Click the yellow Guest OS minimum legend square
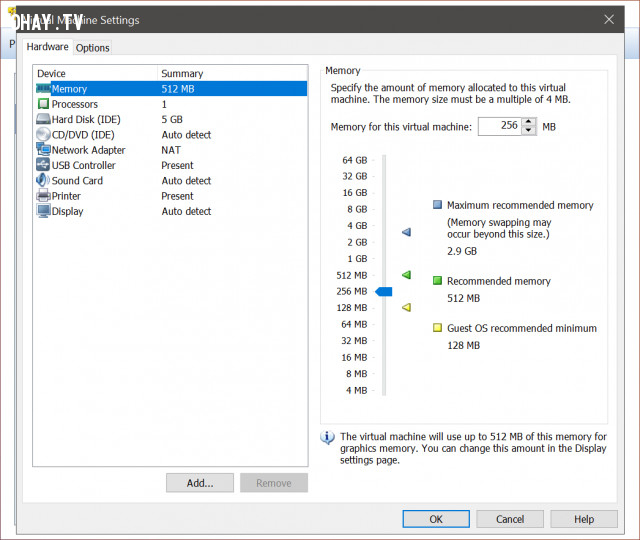The height and width of the screenshot is (540, 640). [437, 327]
